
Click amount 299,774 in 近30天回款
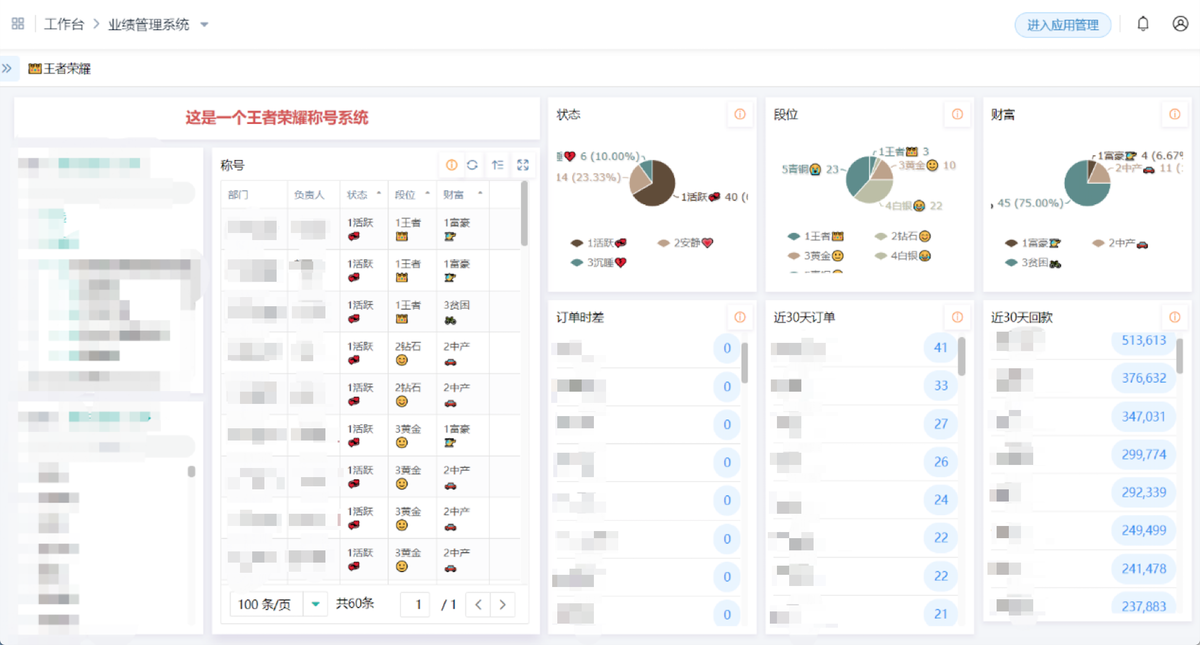pyautogui.click(x=1144, y=454)
